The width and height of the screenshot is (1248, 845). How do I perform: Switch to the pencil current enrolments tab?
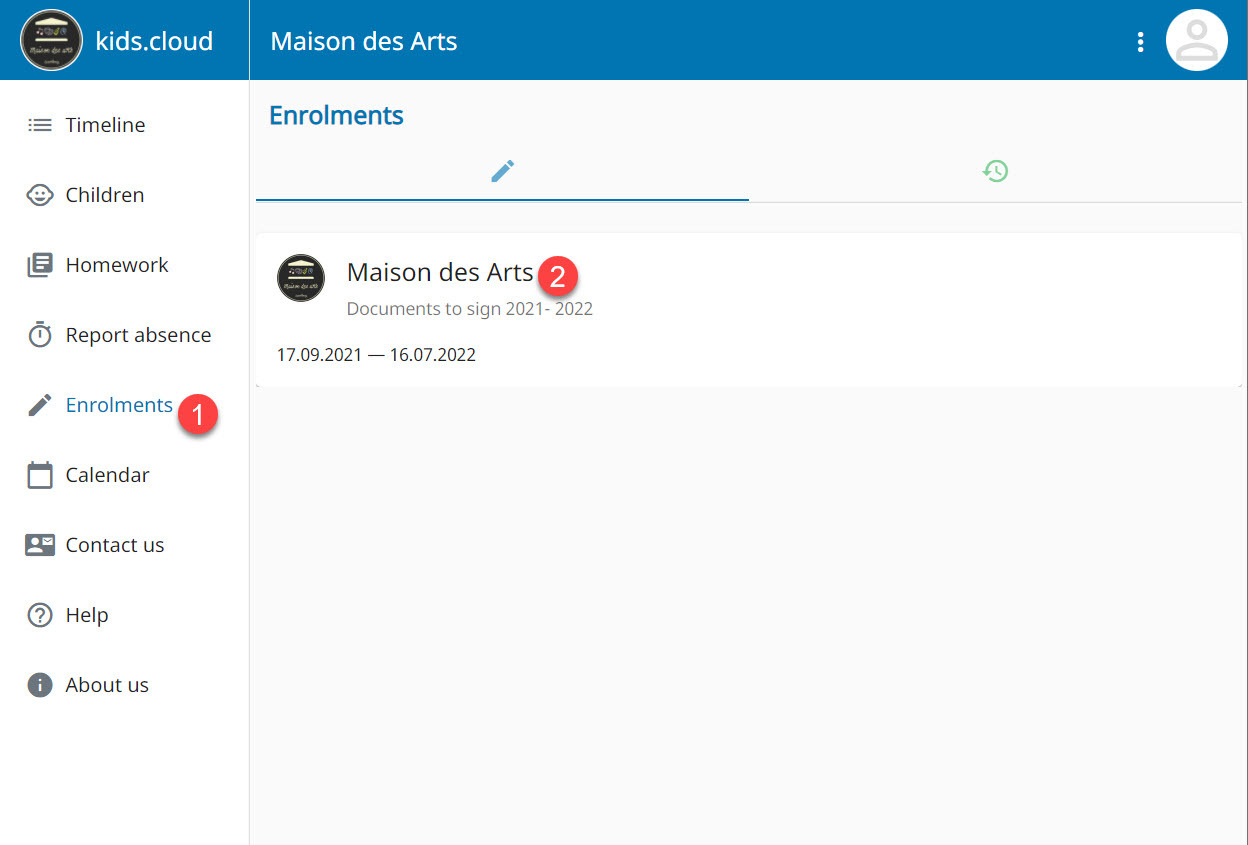point(502,171)
